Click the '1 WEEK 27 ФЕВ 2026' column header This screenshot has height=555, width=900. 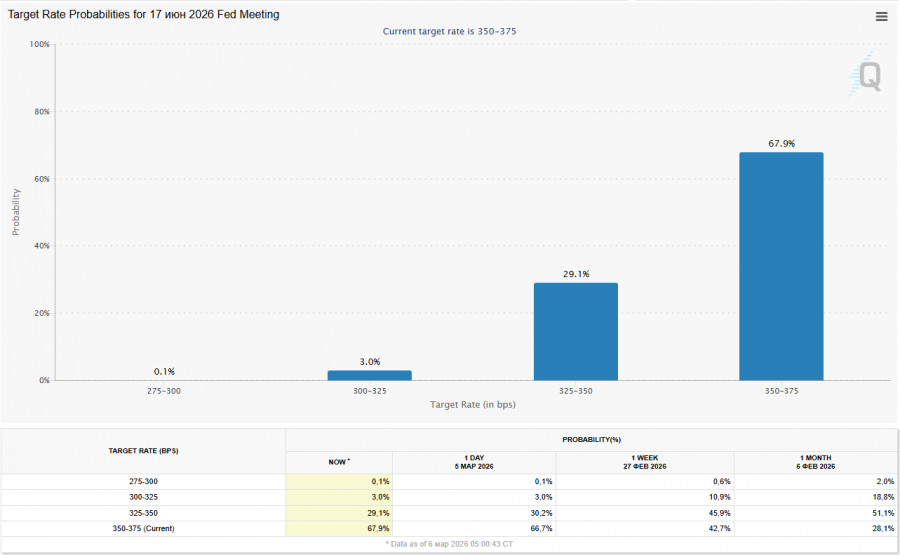point(645,462)
